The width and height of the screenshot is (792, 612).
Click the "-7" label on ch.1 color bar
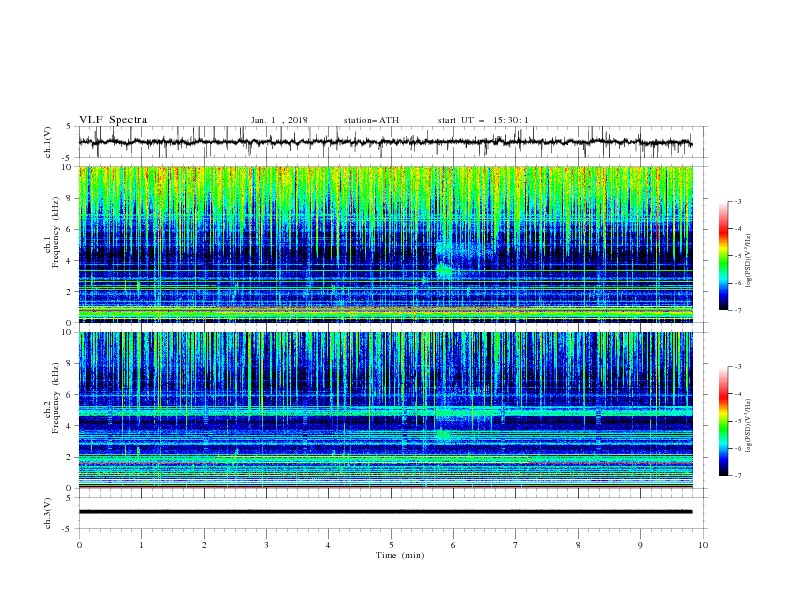737,310
